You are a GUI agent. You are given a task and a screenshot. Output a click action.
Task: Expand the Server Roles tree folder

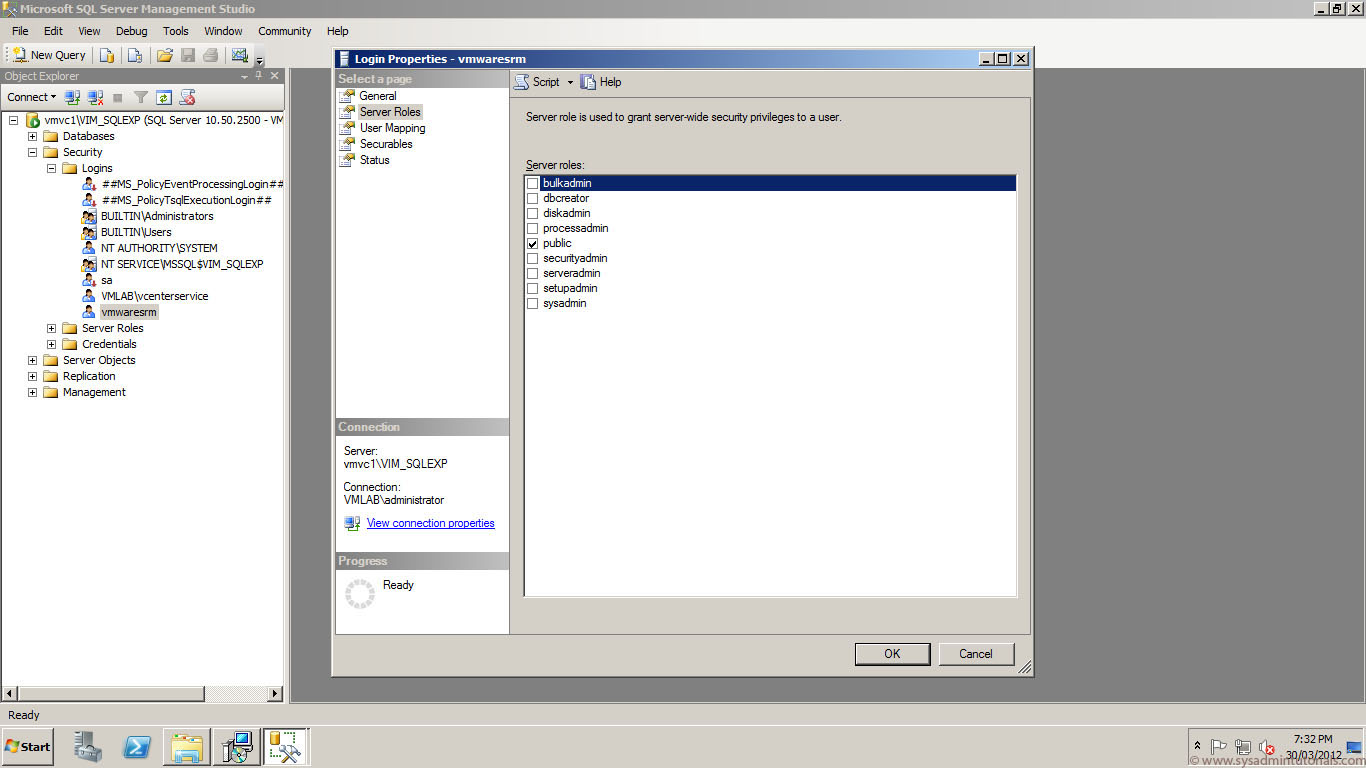(52, 328)
